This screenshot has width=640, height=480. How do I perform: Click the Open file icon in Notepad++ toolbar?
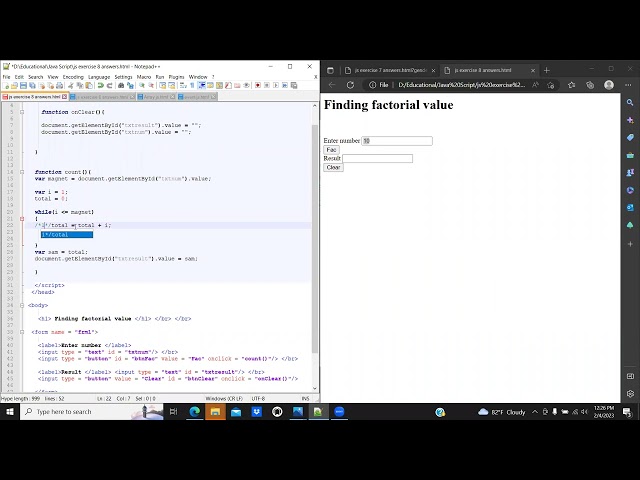point(14,85)
